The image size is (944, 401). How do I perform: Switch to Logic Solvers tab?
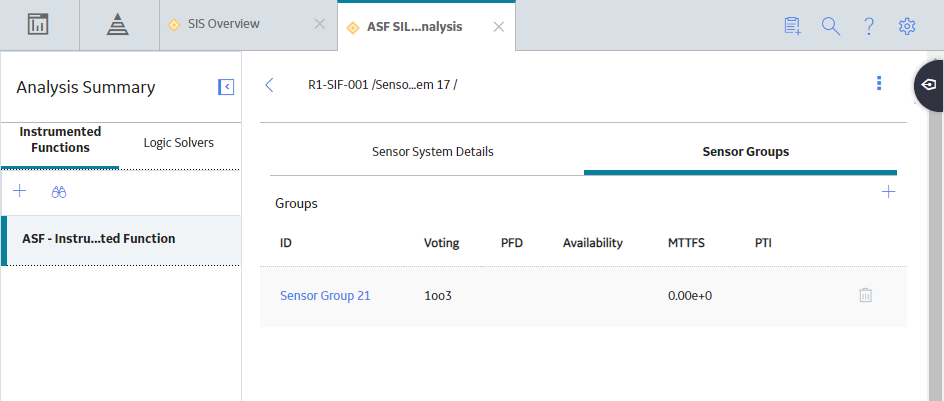click(178, 143)
